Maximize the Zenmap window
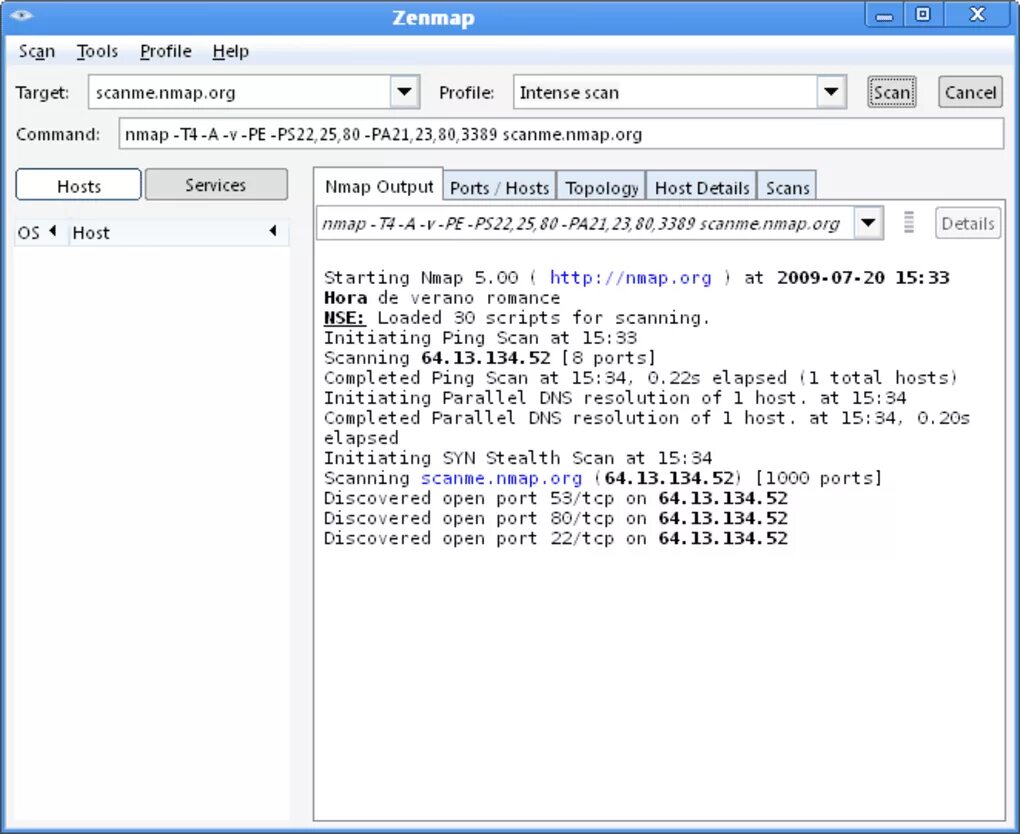Viewport: 1020px width, 834px height. (x=922, y=14)
